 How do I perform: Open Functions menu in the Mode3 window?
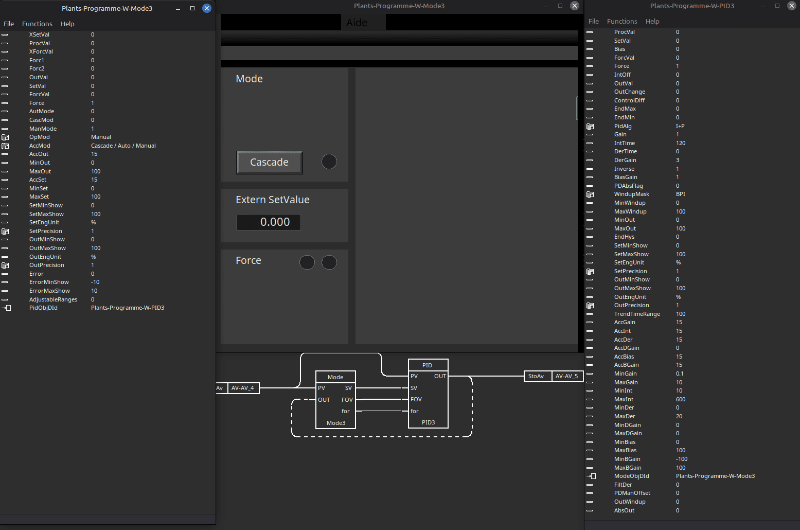[x=37, y=23]
